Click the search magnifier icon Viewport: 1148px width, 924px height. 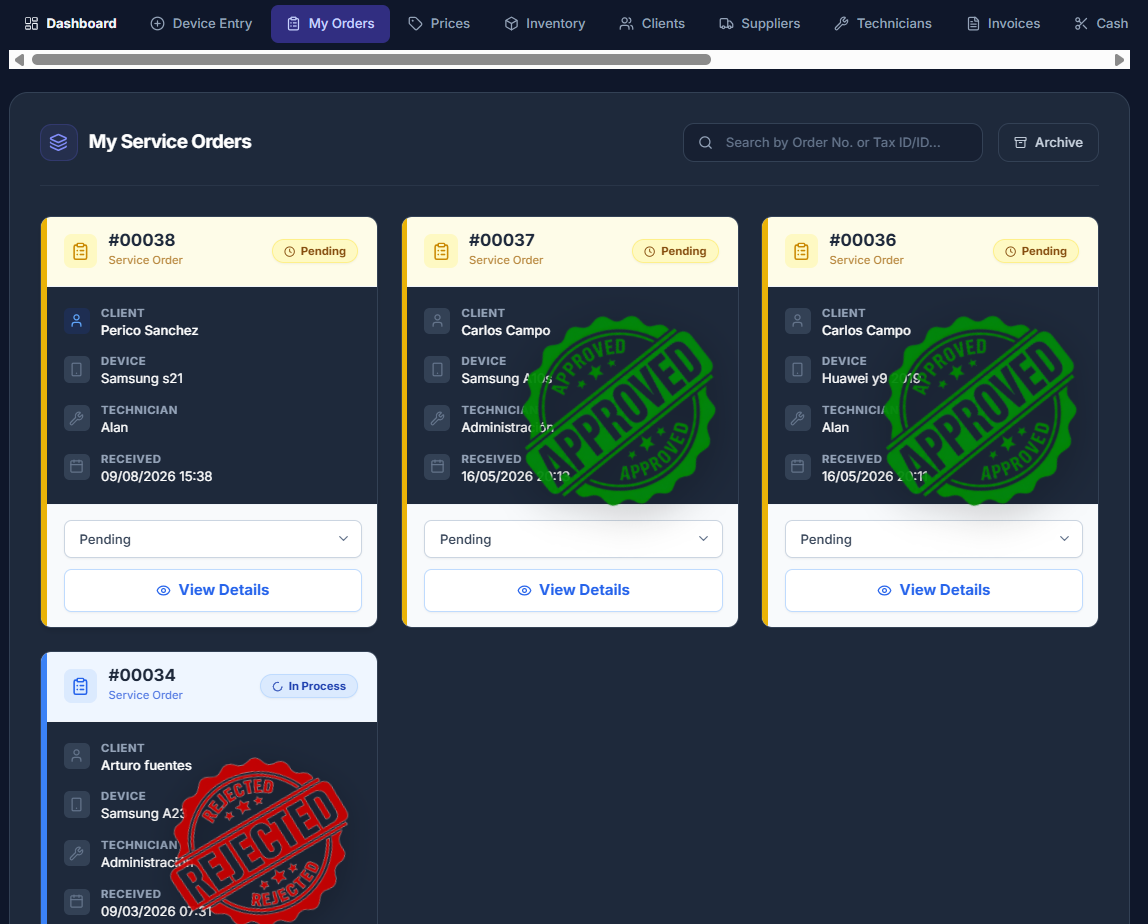pos(705,142)
